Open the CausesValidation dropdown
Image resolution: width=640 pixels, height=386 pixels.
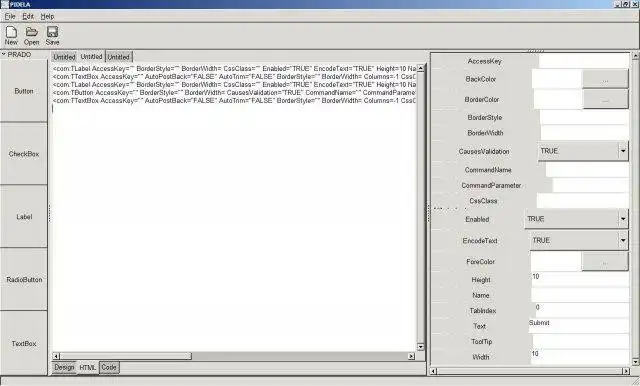coord(623,151)
